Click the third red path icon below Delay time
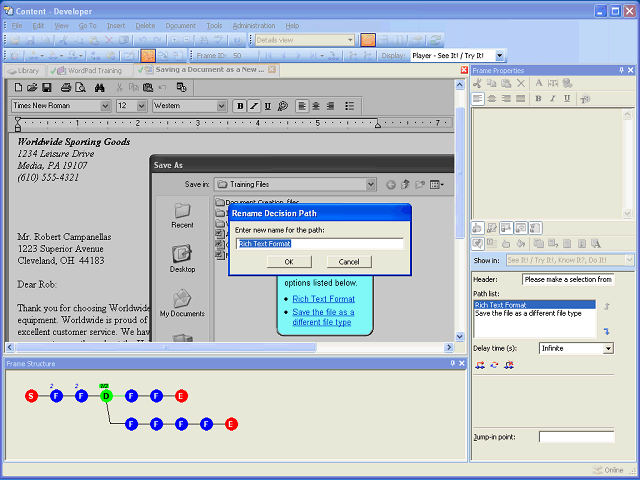The image size is (640, 480). click(x=509, y=365)
